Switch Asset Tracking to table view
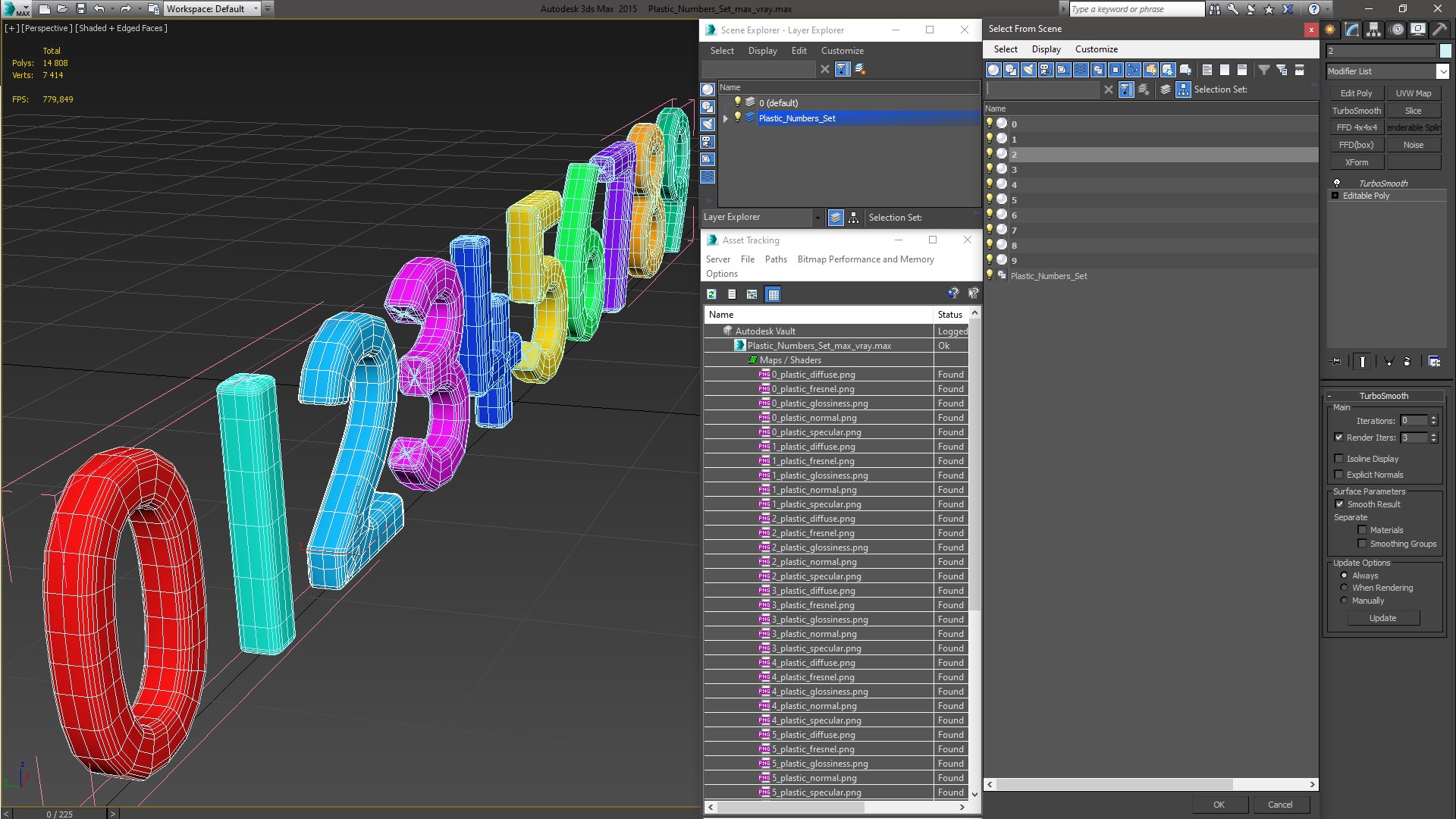The width and height of the screenshot is (1456, 819). click(x=773, y=294)
